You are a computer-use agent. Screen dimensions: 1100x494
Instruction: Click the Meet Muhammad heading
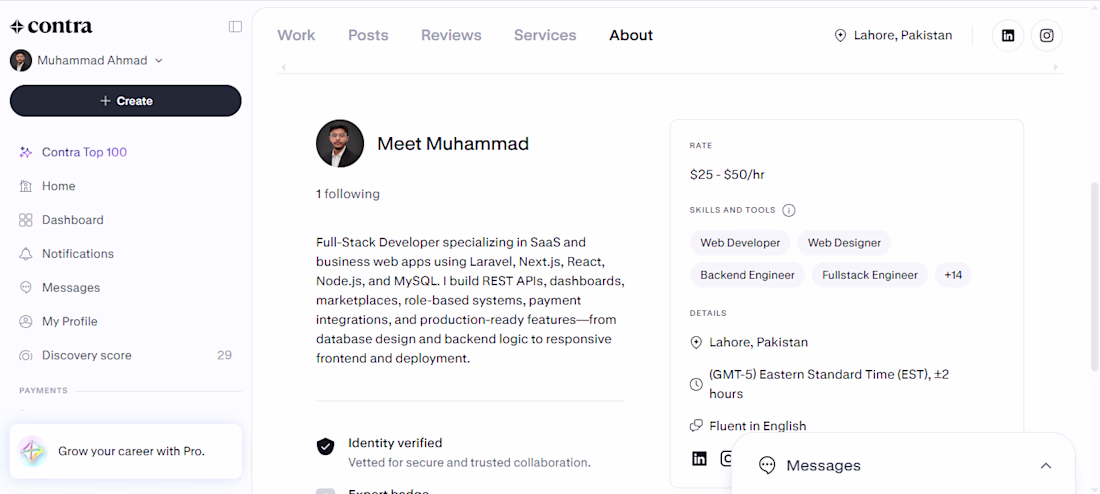[x=453, y=144]
